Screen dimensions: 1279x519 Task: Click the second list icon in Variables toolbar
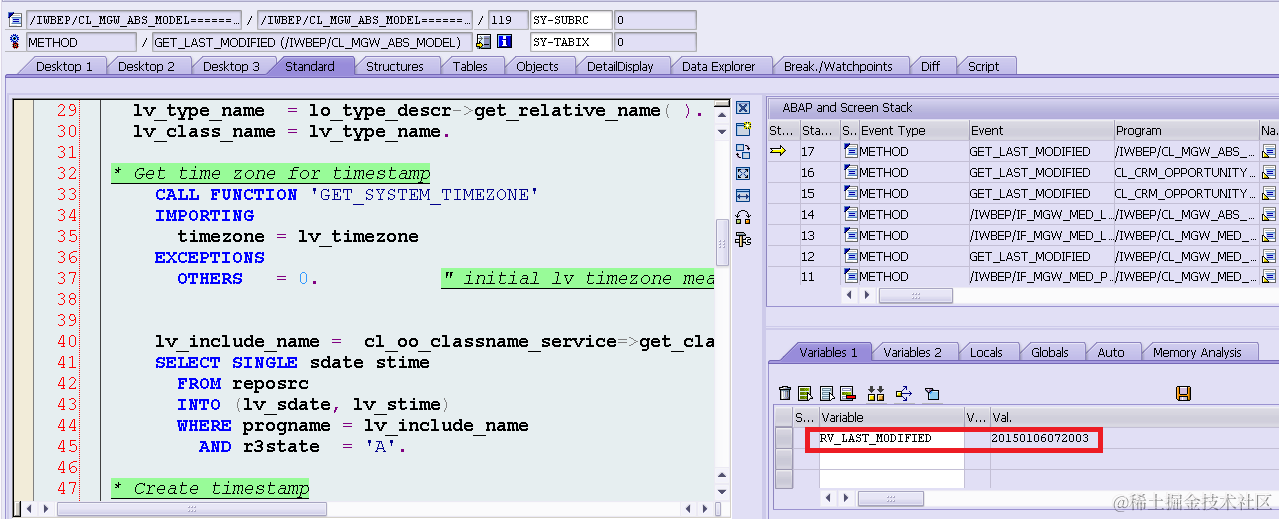click(826, 393)
